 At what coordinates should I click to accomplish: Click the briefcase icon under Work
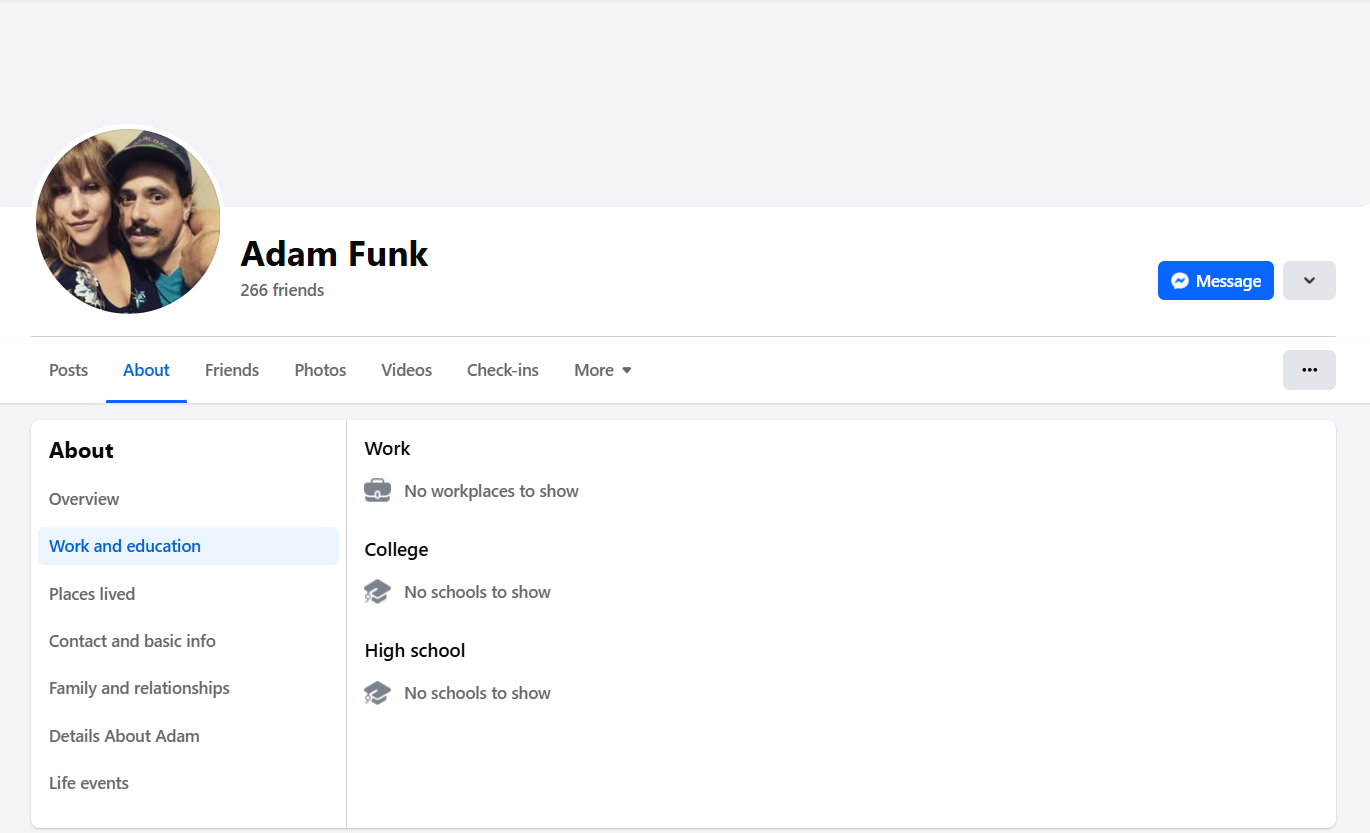(377, 491)
